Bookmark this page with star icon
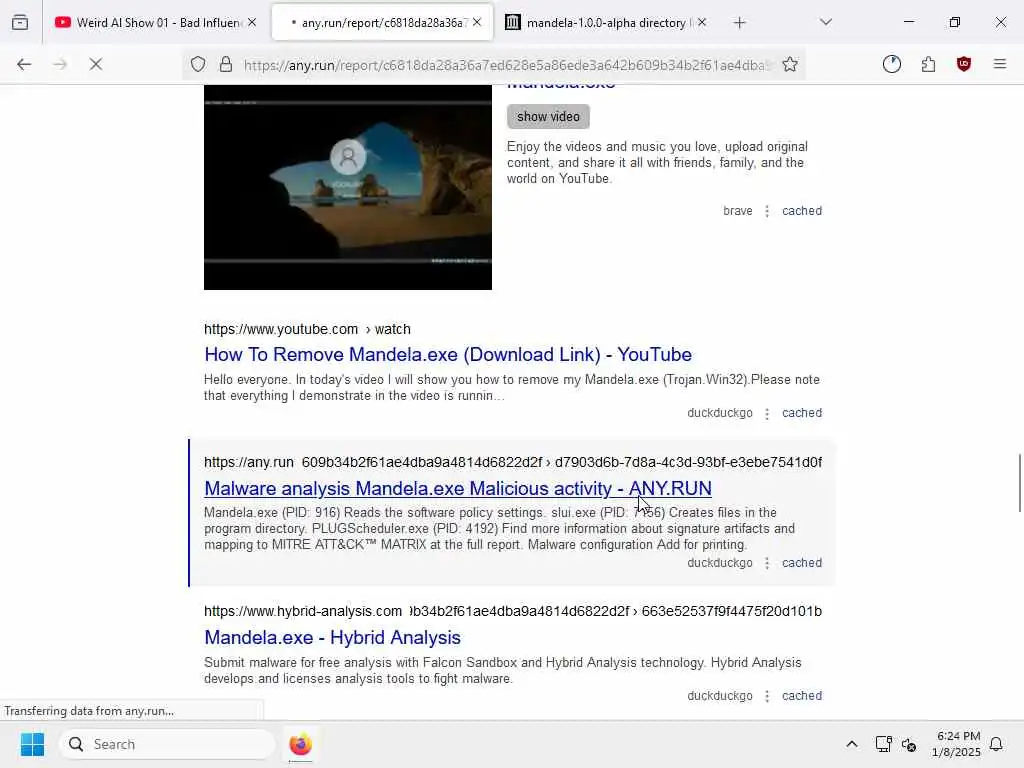Image resolution: width=1024 pixels, height=768 pixels. click(790, 64)
